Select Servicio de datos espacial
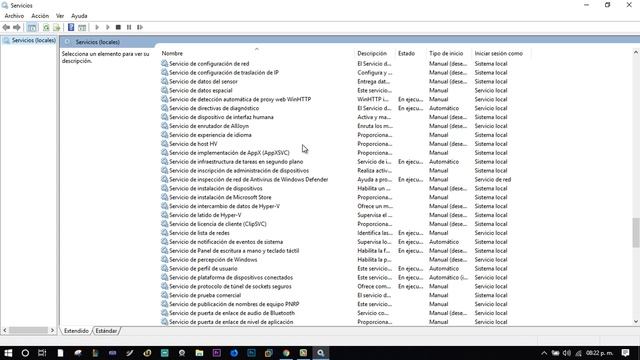This screenshot has height=360, width=640. click(200, 91)
